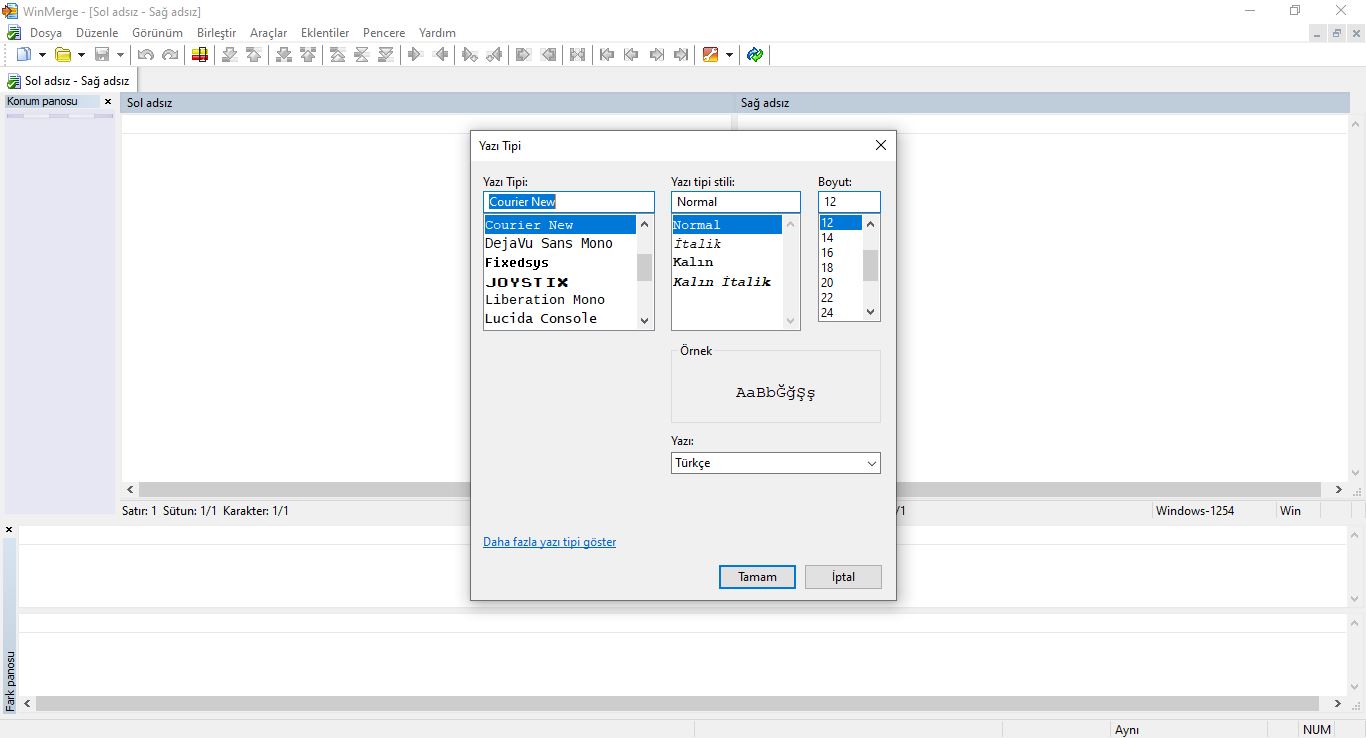Viewport: 1366px width, 738px height.
Task: Click font list scroll-down arrow
Action: [x=645, y=321]
